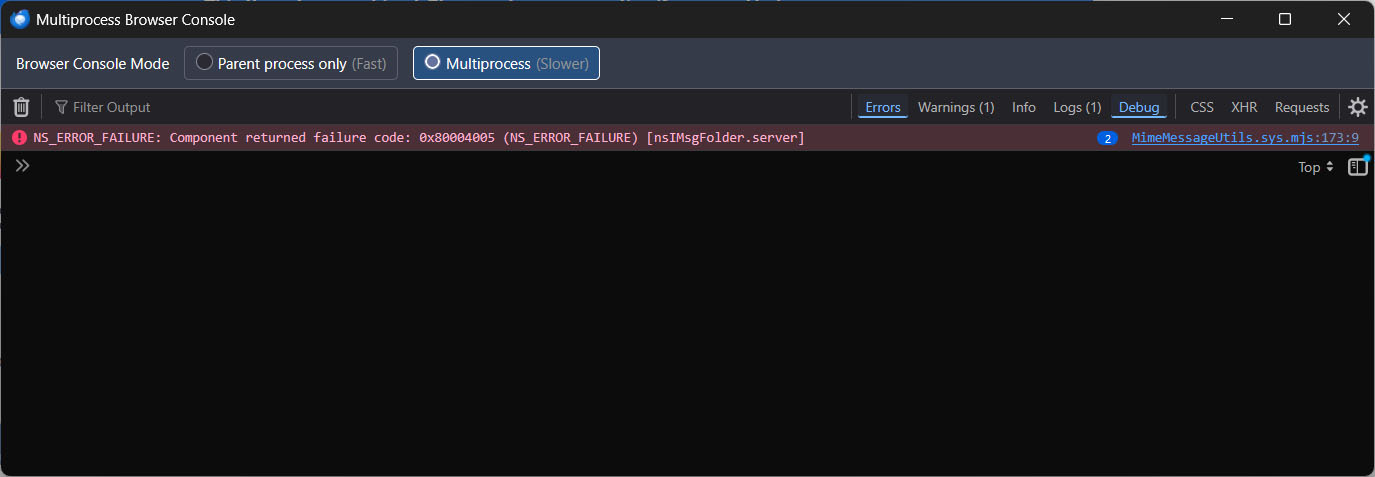Open MimeMessageUtils.sys.mjs:173:9 source link
This screenshot has width=1375, height=477.
click(x=1245, y=138)
